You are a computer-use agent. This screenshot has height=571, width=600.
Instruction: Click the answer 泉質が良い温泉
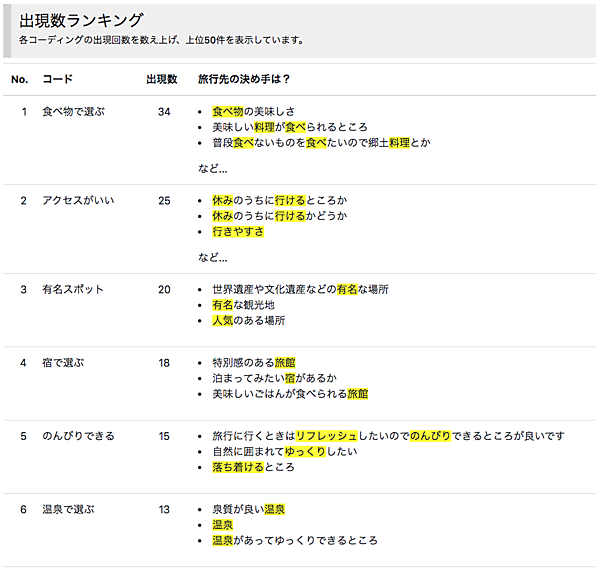pos(248,509)
